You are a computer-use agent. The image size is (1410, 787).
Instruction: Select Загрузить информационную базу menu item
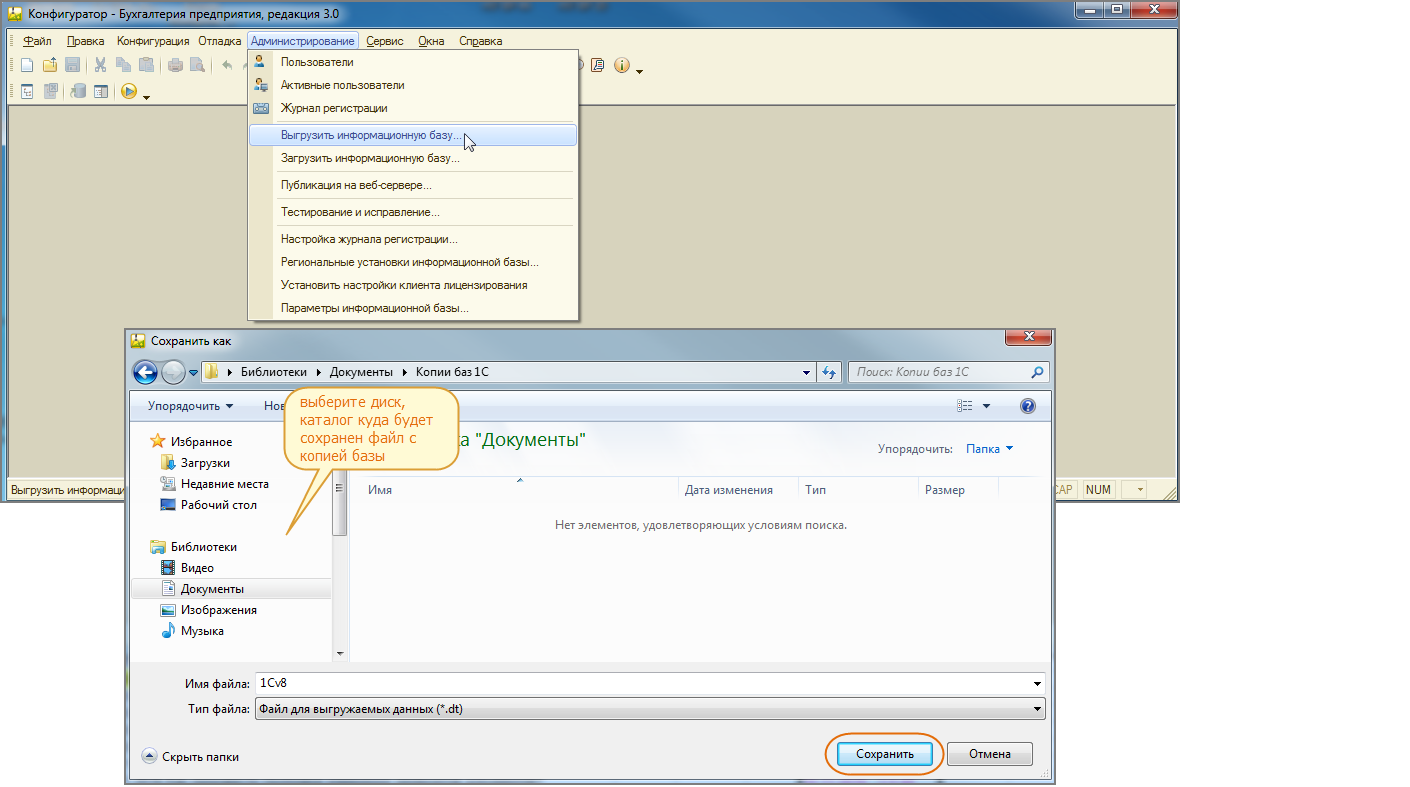tap(370, 158)
